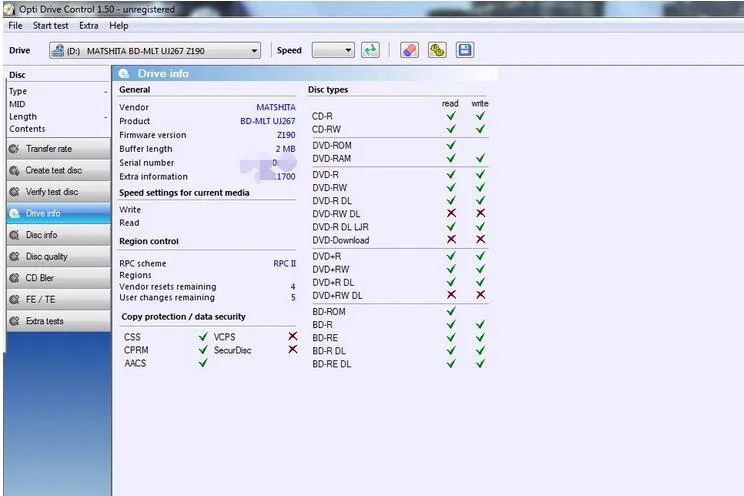Open the Create test disc panel
The height and width of the screenshot is (496, 744).
(x=59, y=170)
